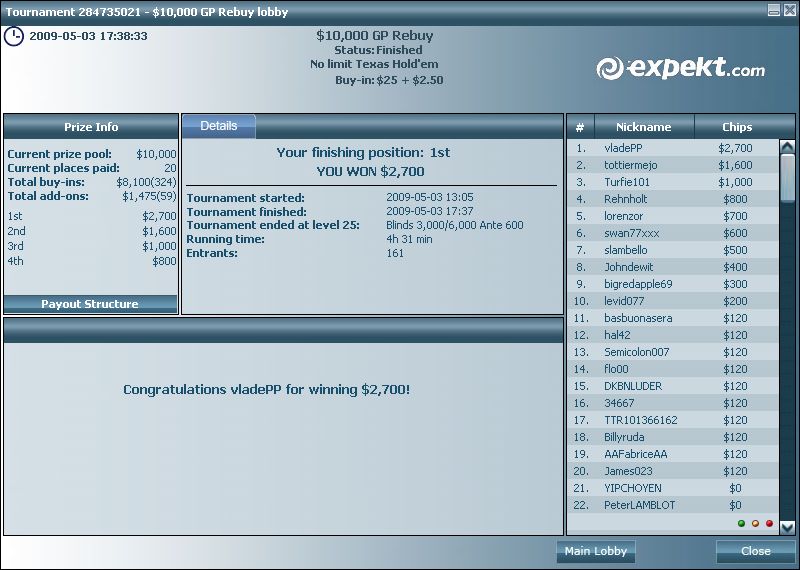800x570 pixels.
Task: Click the Entrants value 161
Action: (x=395, y=253)
